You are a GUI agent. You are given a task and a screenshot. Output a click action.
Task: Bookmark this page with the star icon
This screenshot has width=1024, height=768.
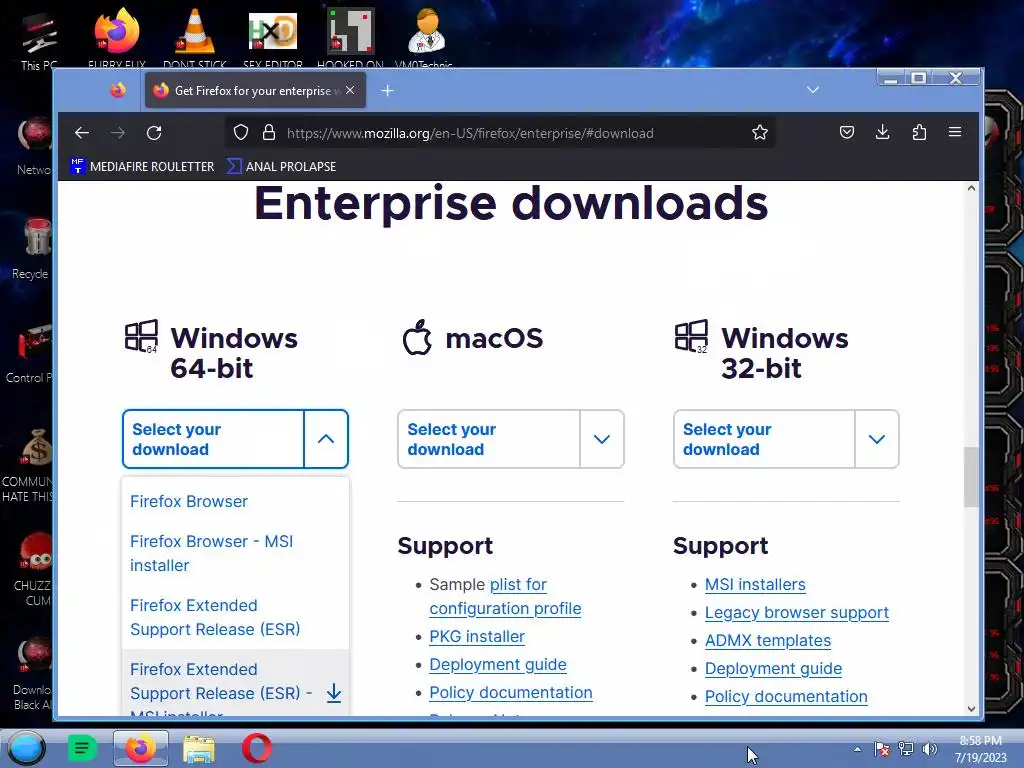760,133
